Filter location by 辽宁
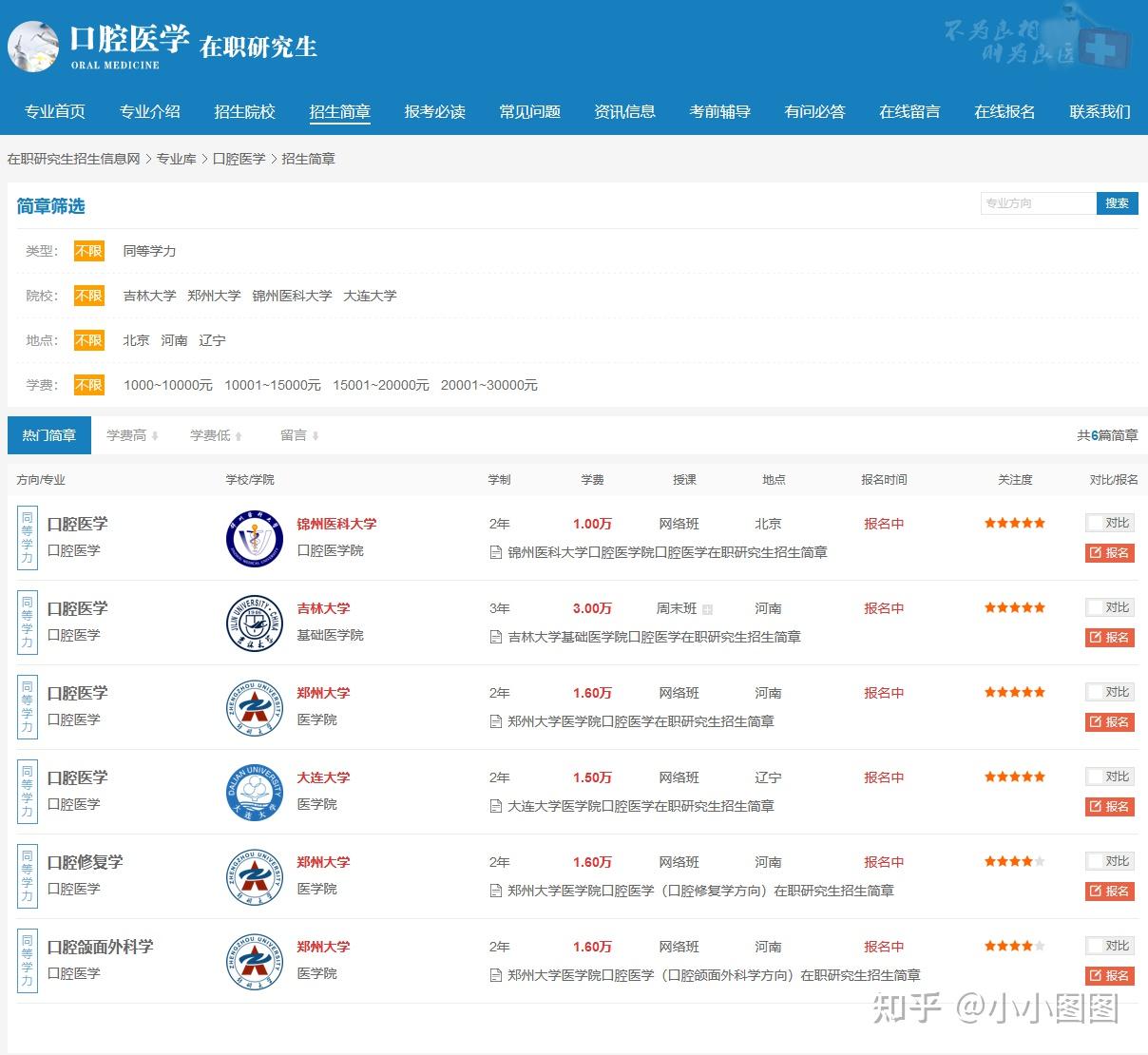This screenshot has height=1055, width=1148. [x=212, y=340]
